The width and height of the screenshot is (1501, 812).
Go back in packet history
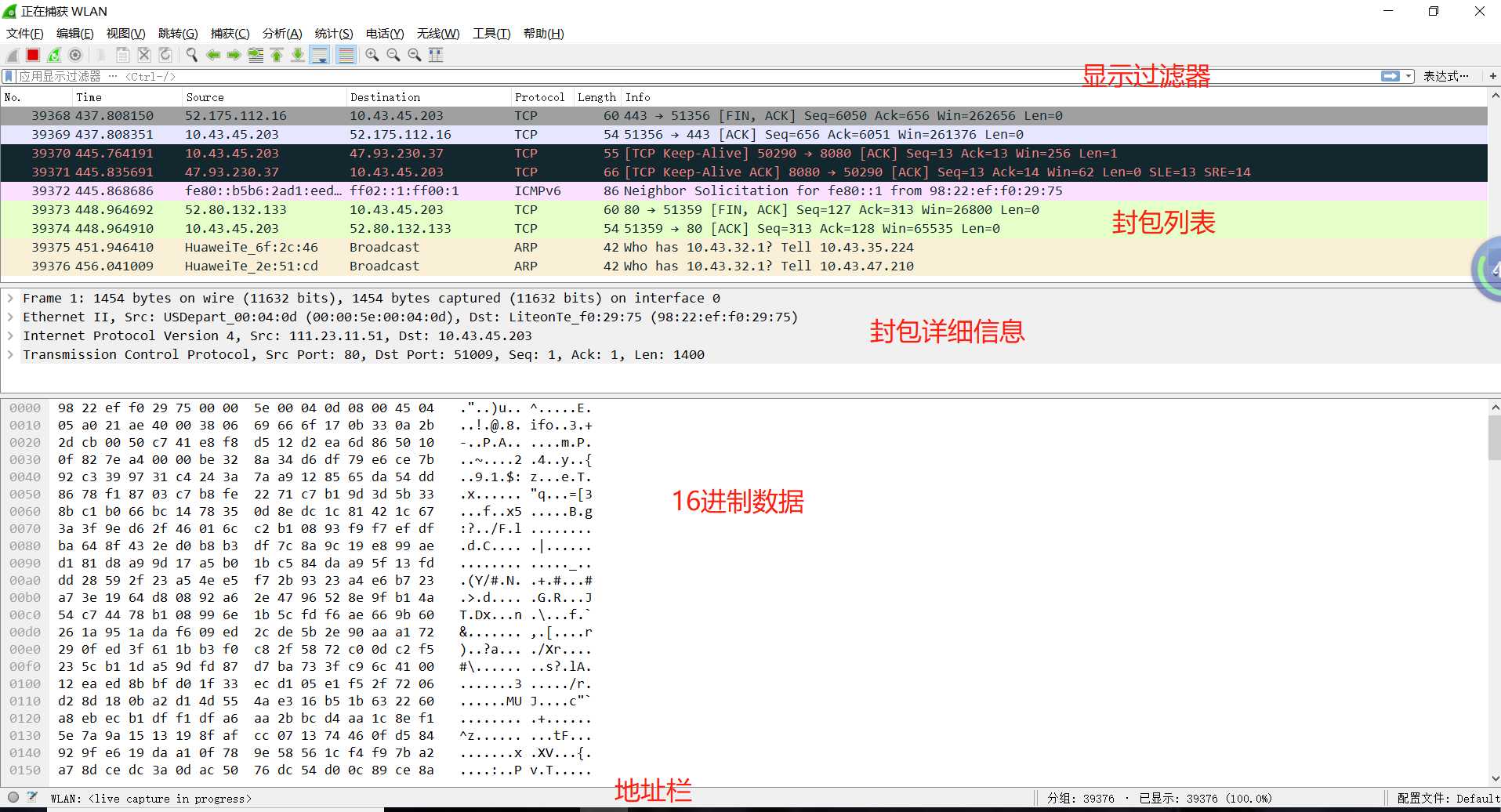click(x=213, y=55)
